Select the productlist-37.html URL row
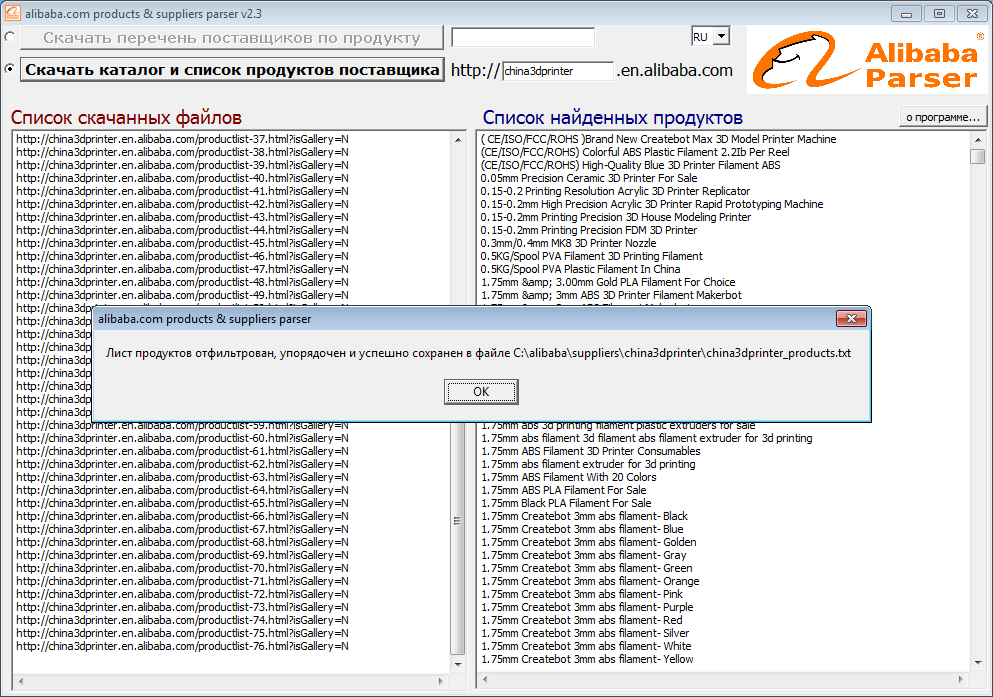Viewport: 993px width, 697px height. (182, 139)
